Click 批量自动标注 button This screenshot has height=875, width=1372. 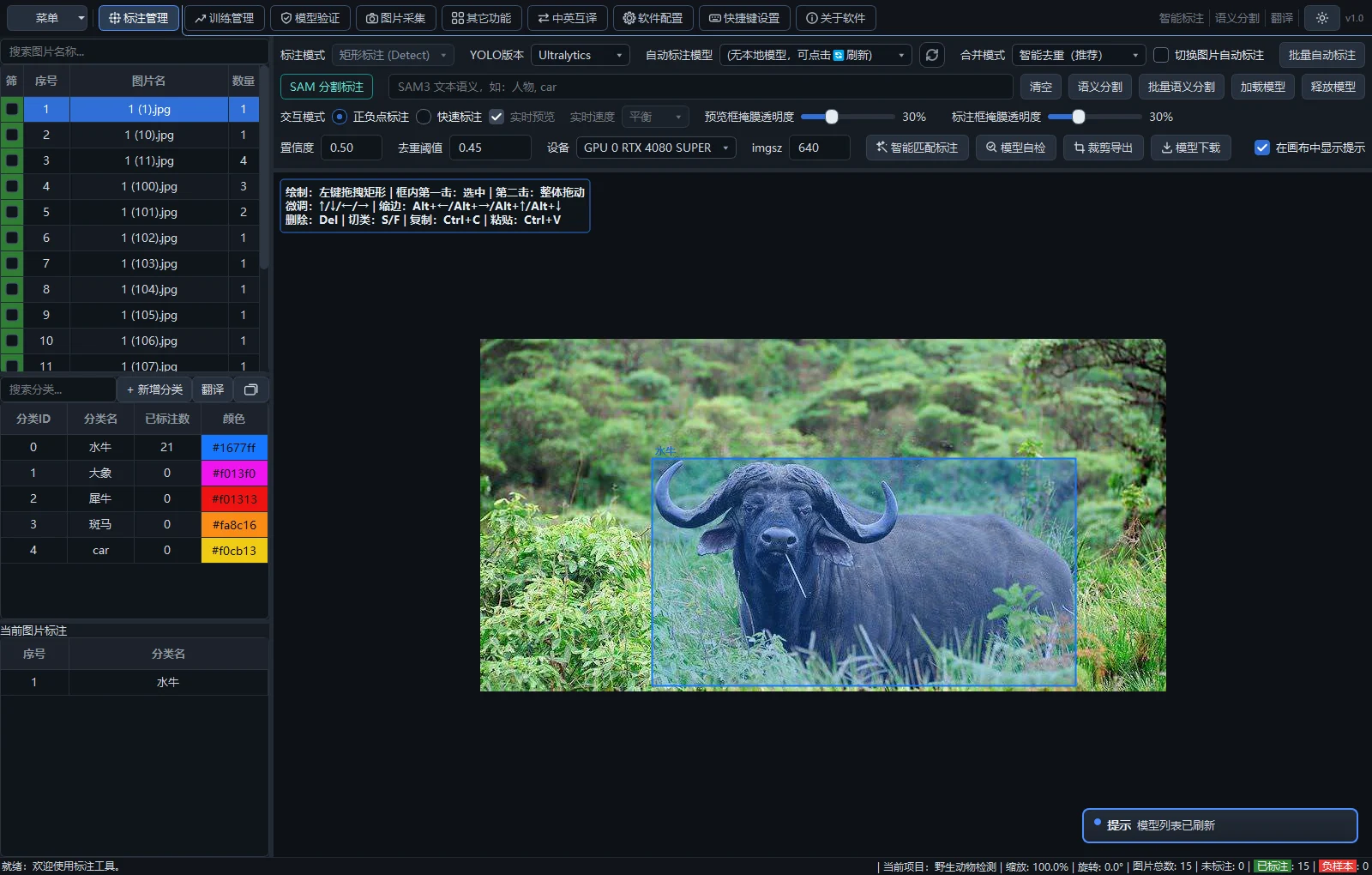pos(1322,55)
